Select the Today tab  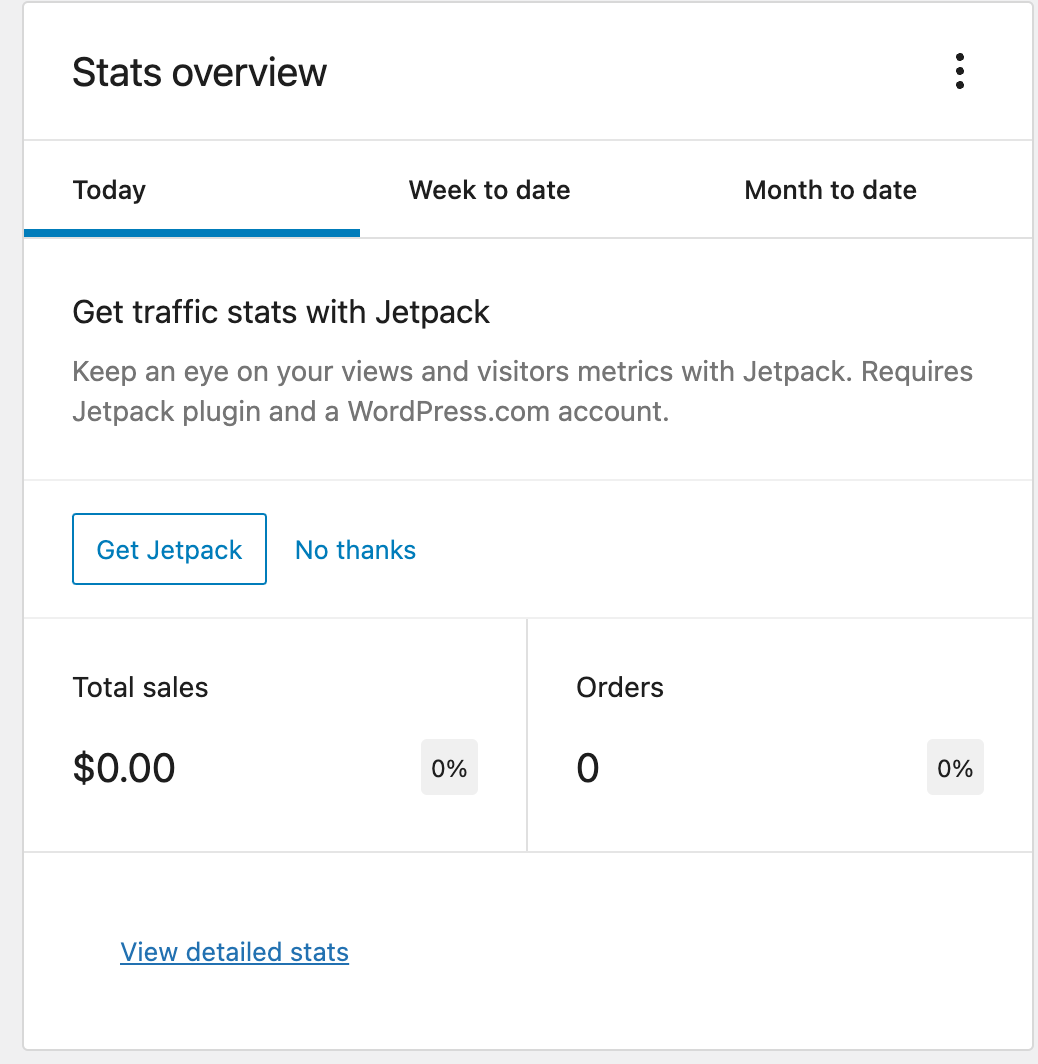(x=109, y=190)
